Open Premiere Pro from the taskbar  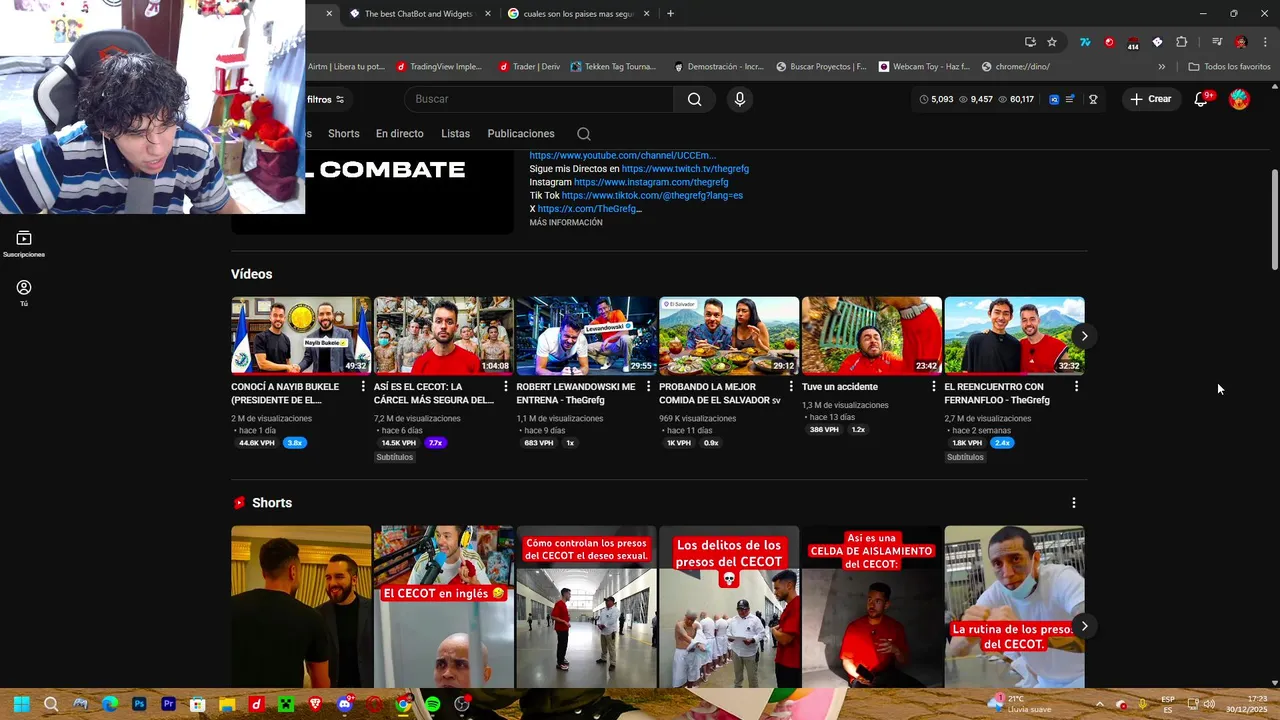click(x=168, y=704)
